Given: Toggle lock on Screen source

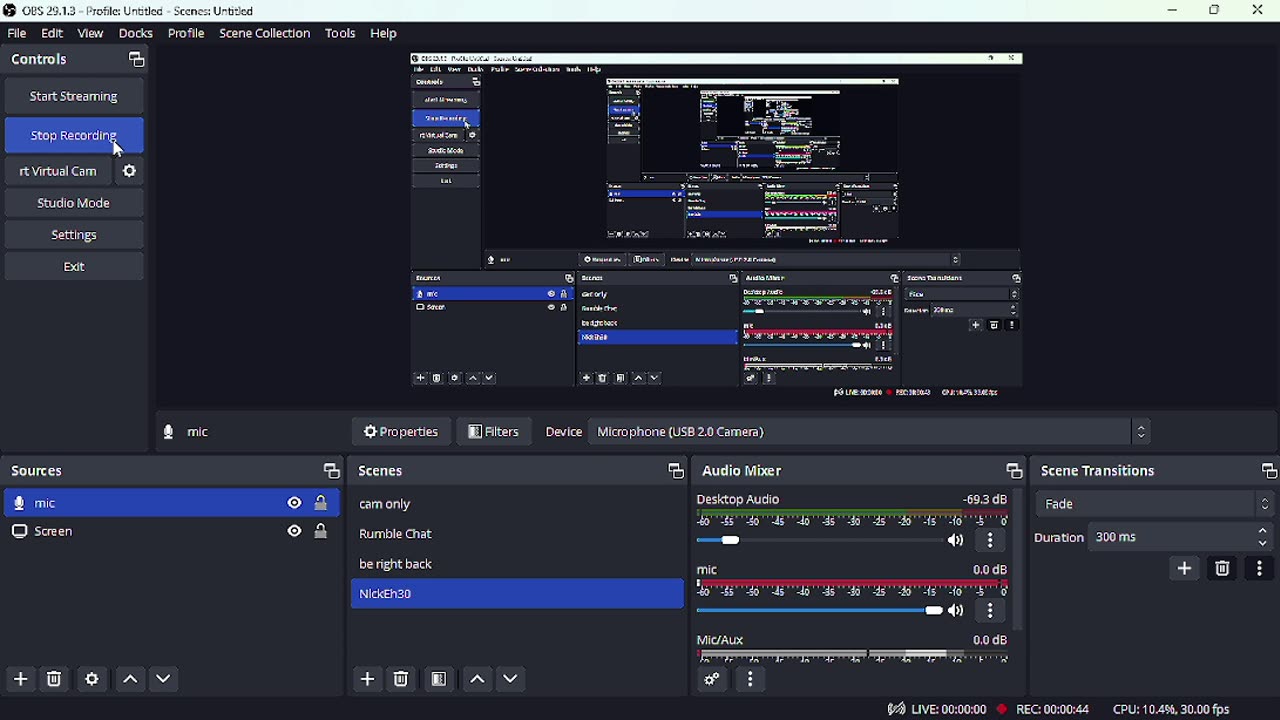Looking at the screenshot, I should tap(322, 532).
